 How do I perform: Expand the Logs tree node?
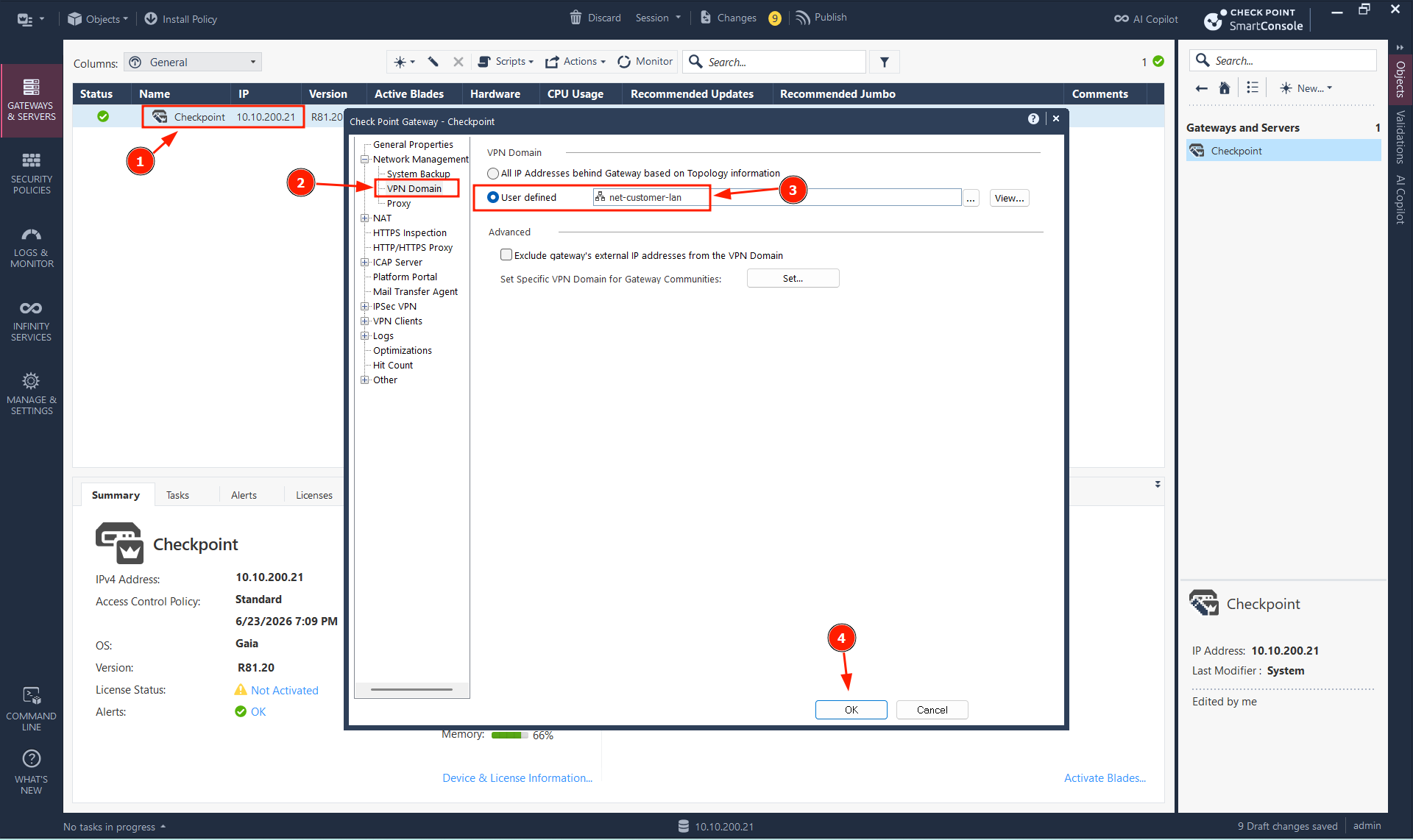(365, 336)
